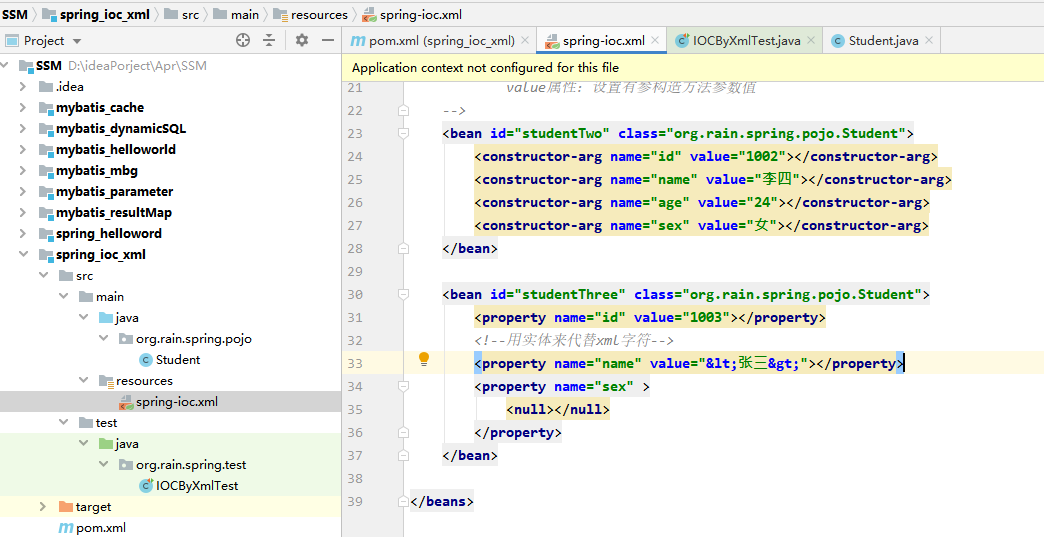Click fold marker at closing bean line 28
The height and width of the screenshot is (537, 1044).
point(403,248)
